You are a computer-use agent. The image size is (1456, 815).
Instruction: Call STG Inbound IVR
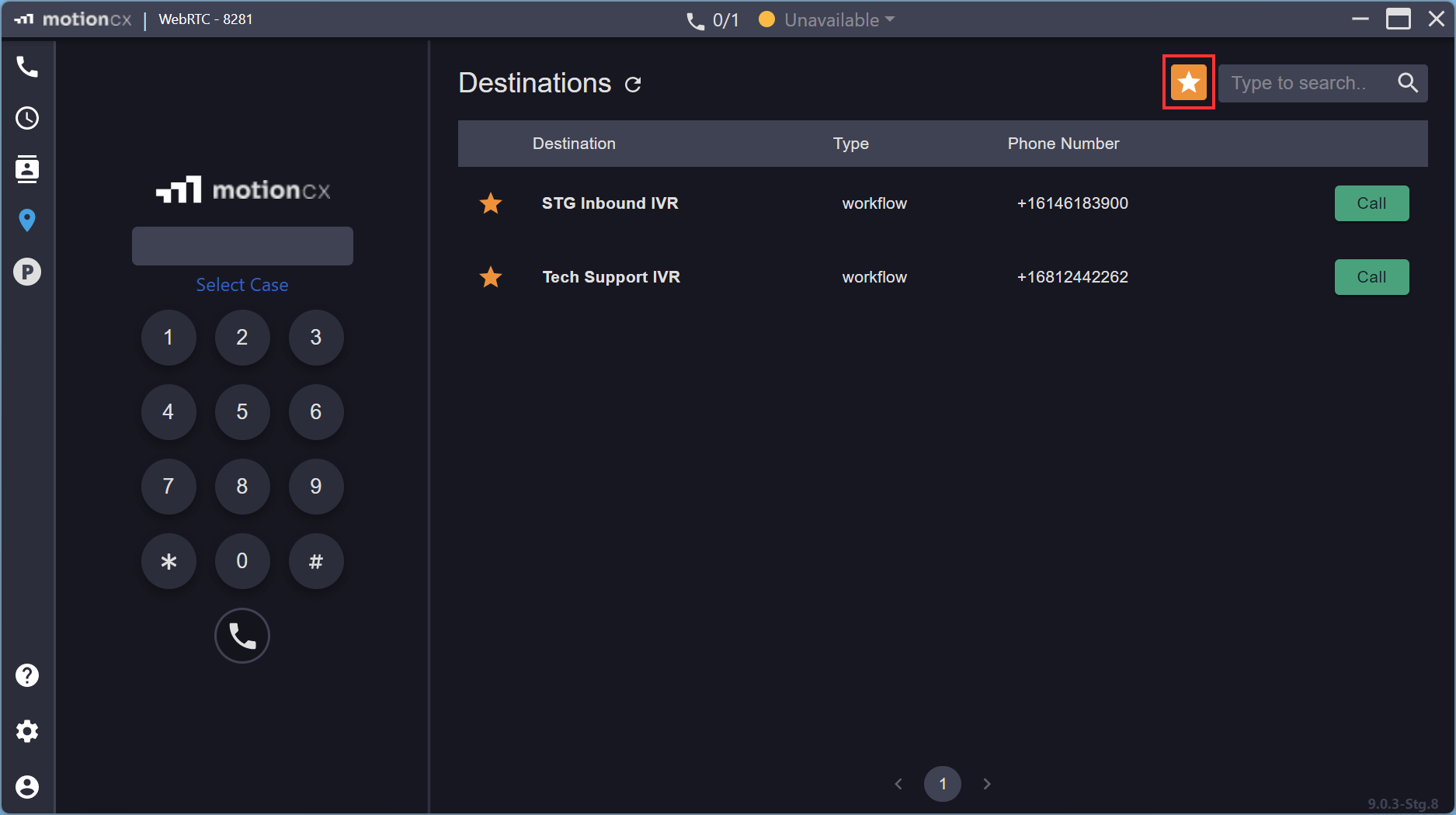point(1371,203)
